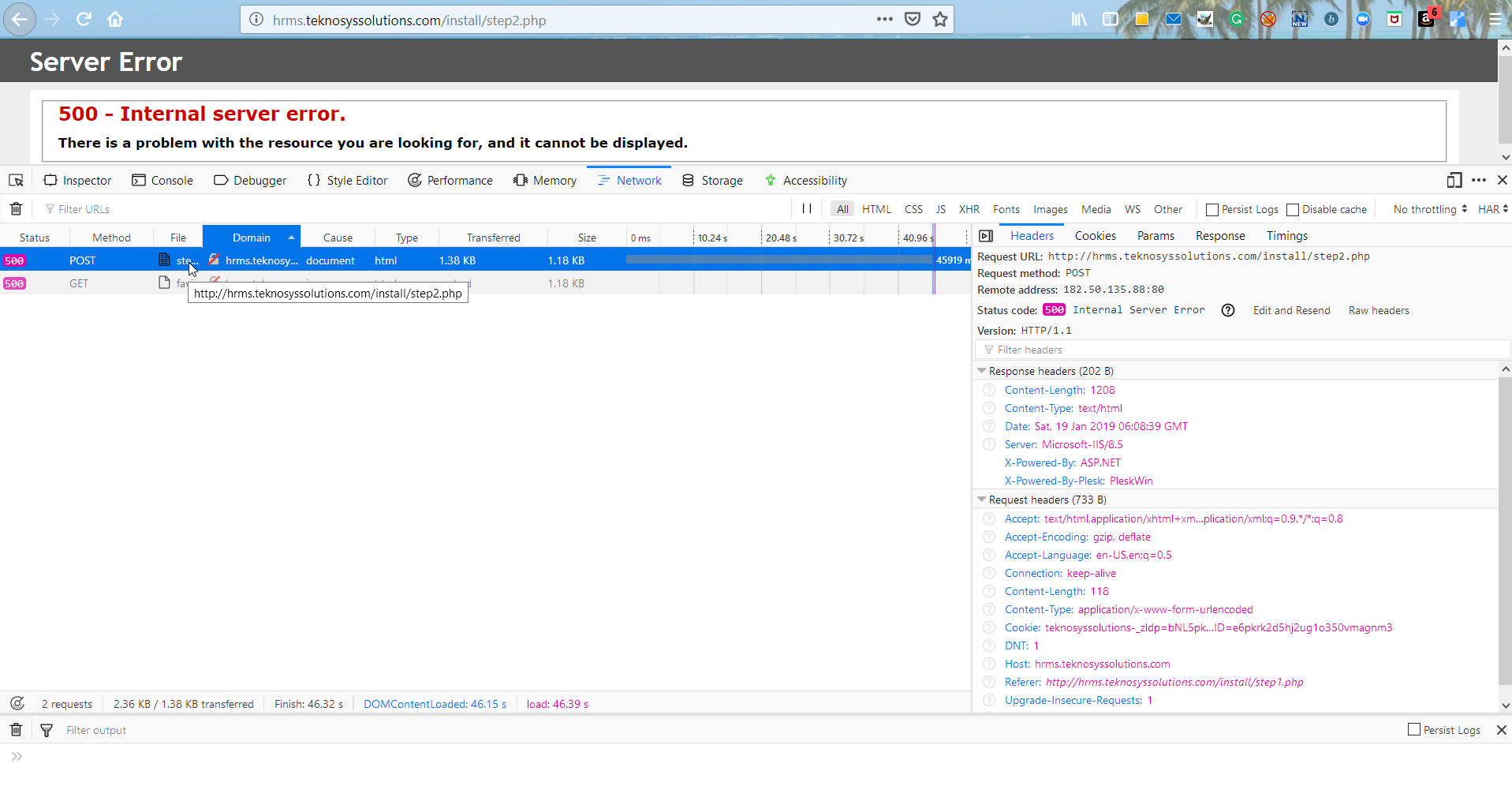Toggle the JS request filter
Viewport: 1512px width, 786px height.
941,209
